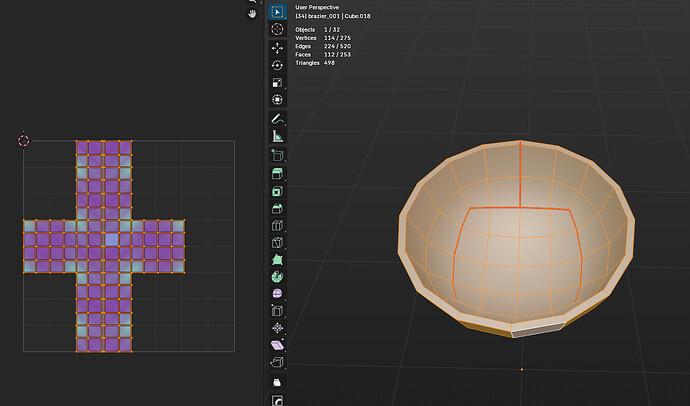690x406 pixels.
Task: Activate the Transform tool
Action: [x=277, y=99]
